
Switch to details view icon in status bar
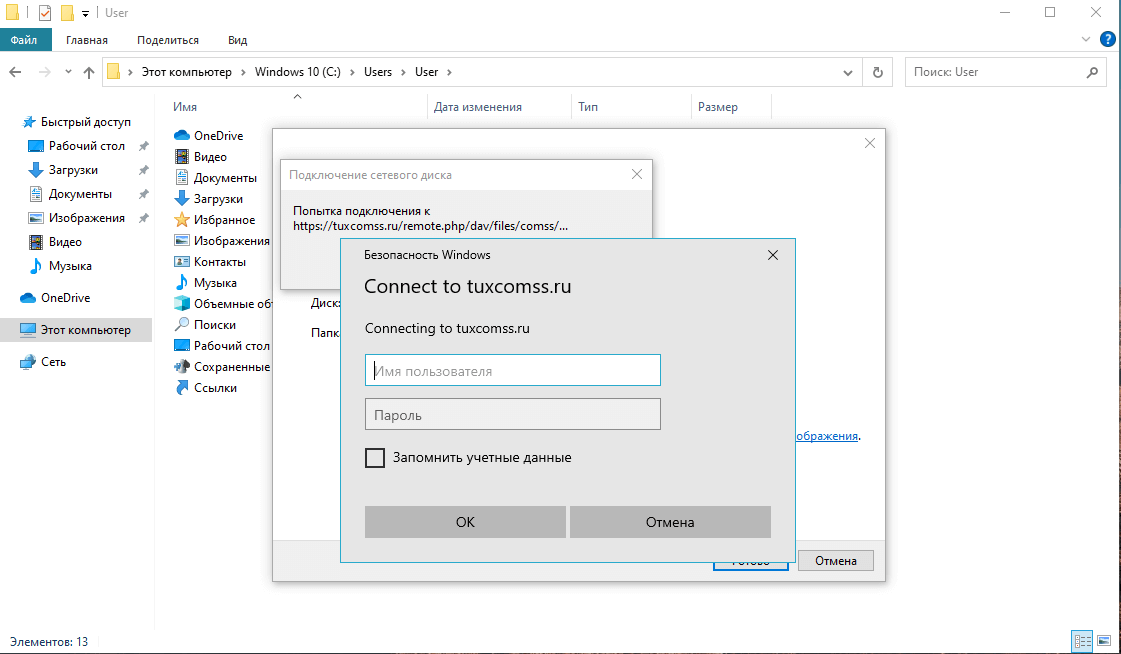point(1082,641)
